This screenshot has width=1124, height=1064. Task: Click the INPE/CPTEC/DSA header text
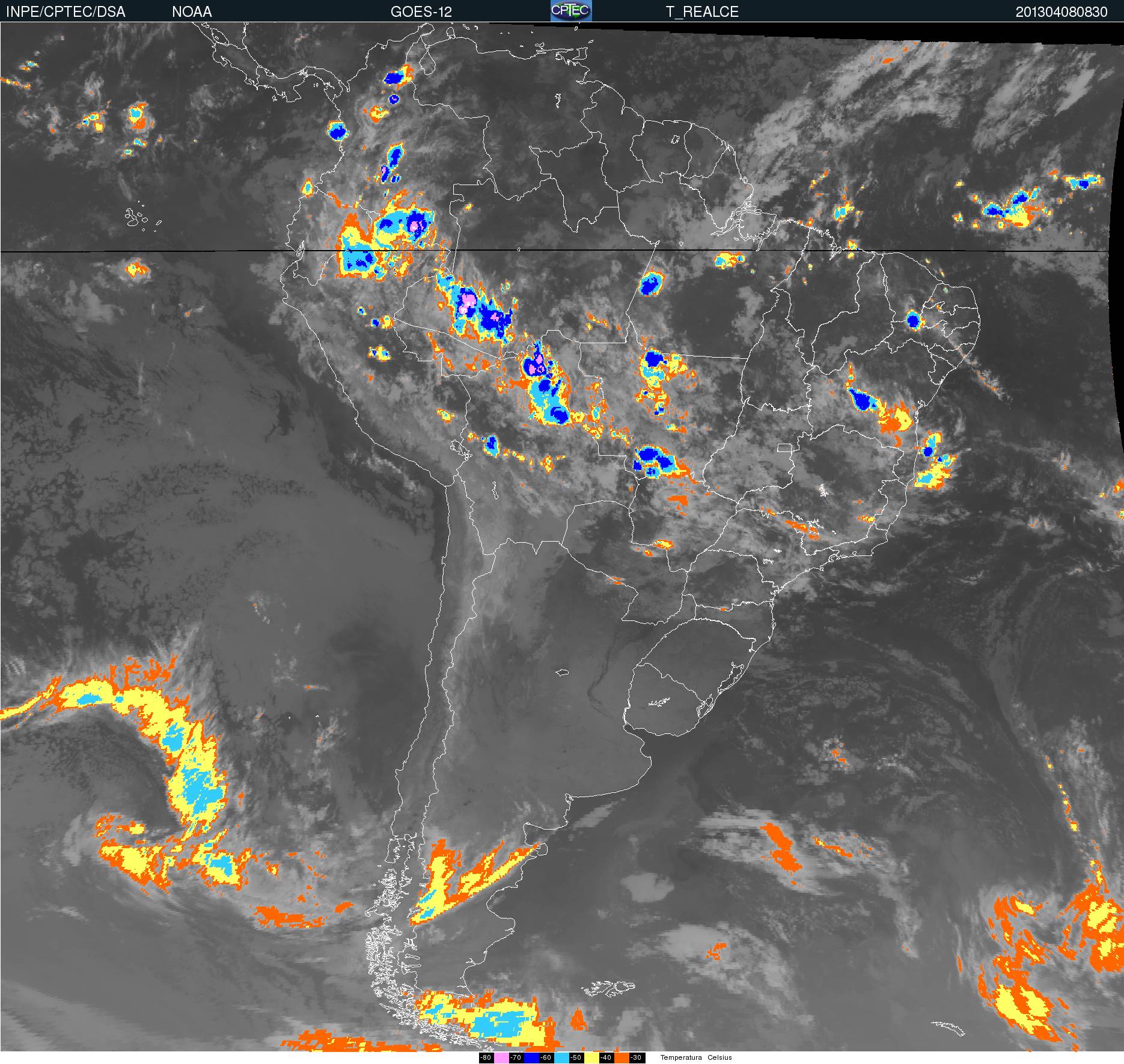pos(66,12)
